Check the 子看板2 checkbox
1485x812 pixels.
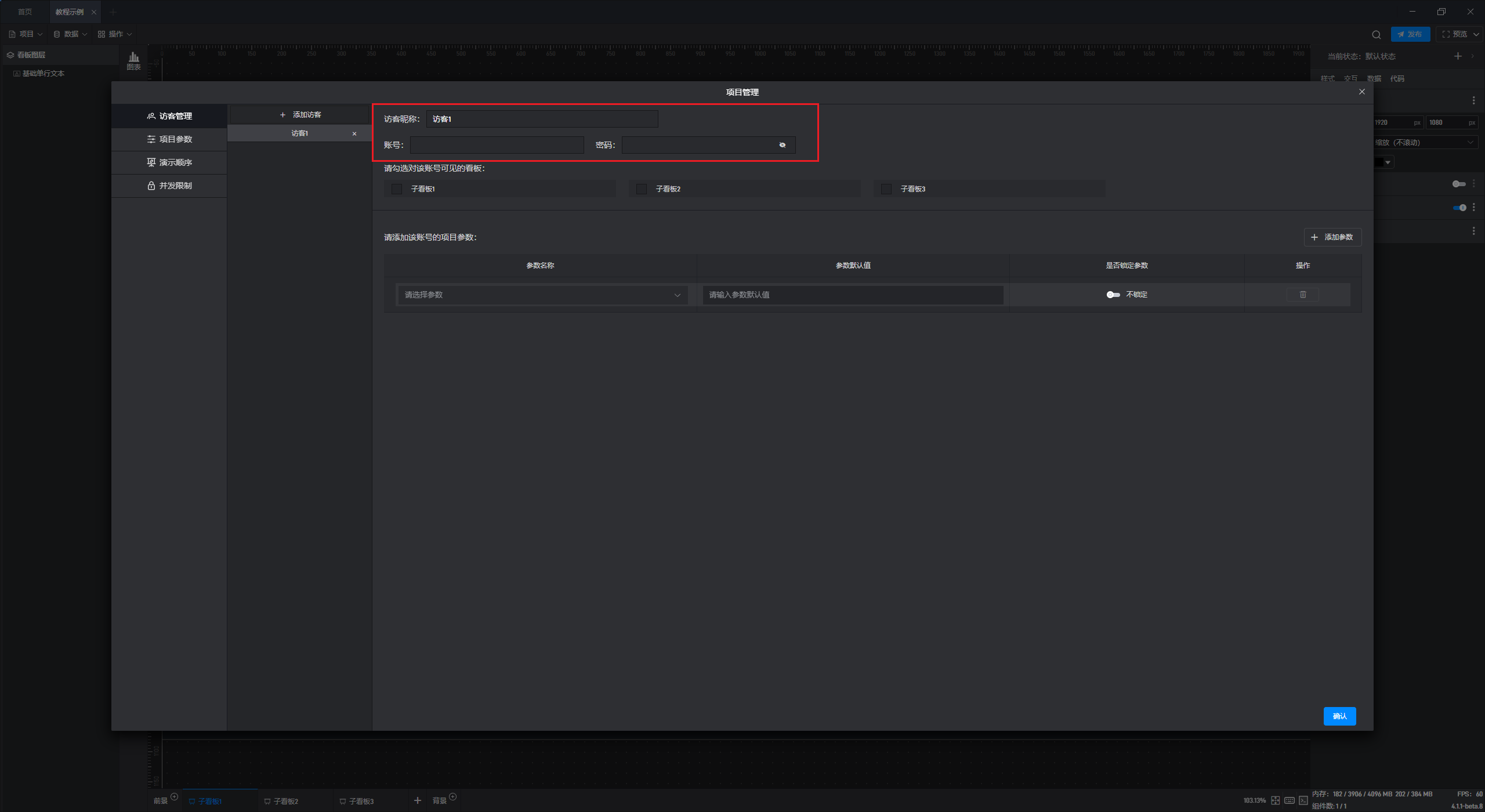[642, 189]
